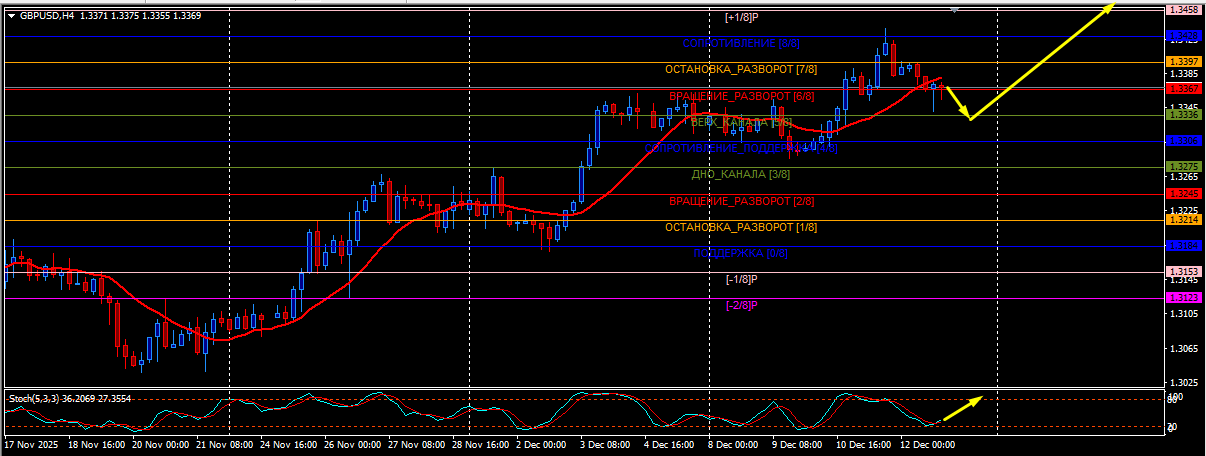Click the 1.3025 price scale value
This screenshot has height=456, width=1206.
tap(1183, 383)
